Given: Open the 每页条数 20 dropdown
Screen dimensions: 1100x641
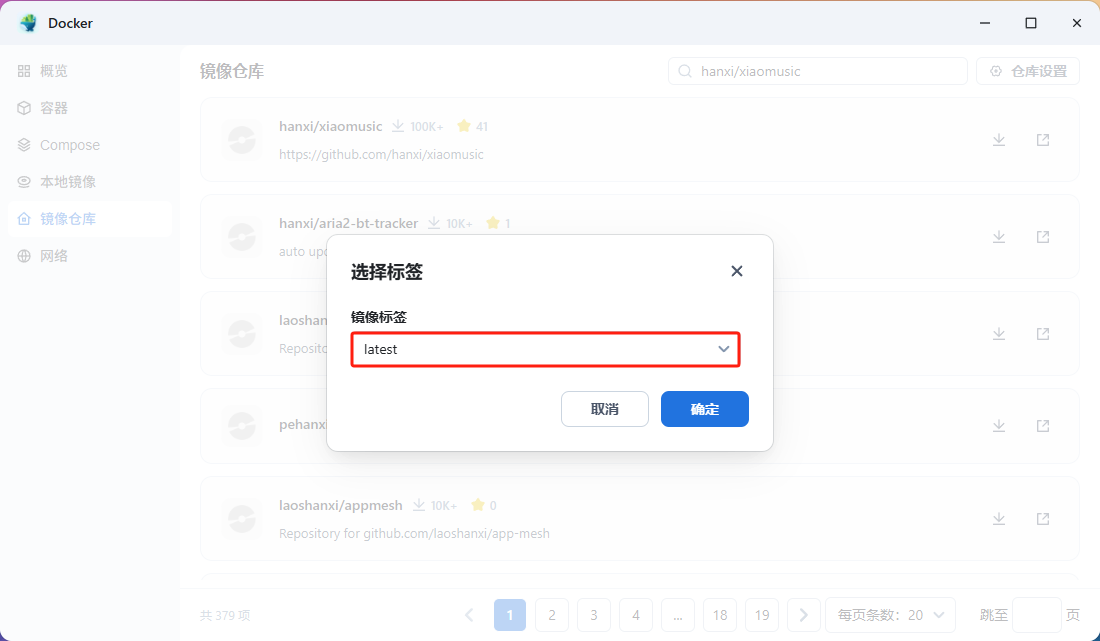Looking at the screenshot, I should click(x=890, y=615).
